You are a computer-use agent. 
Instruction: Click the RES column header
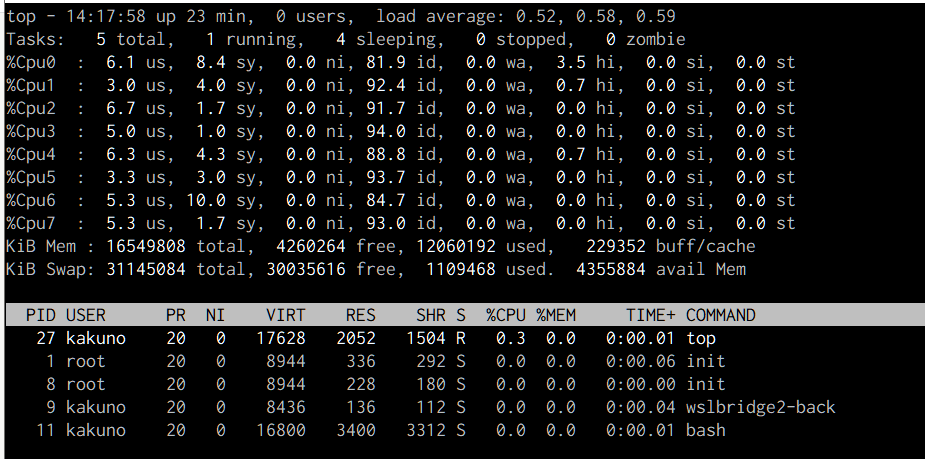(360, 315)
